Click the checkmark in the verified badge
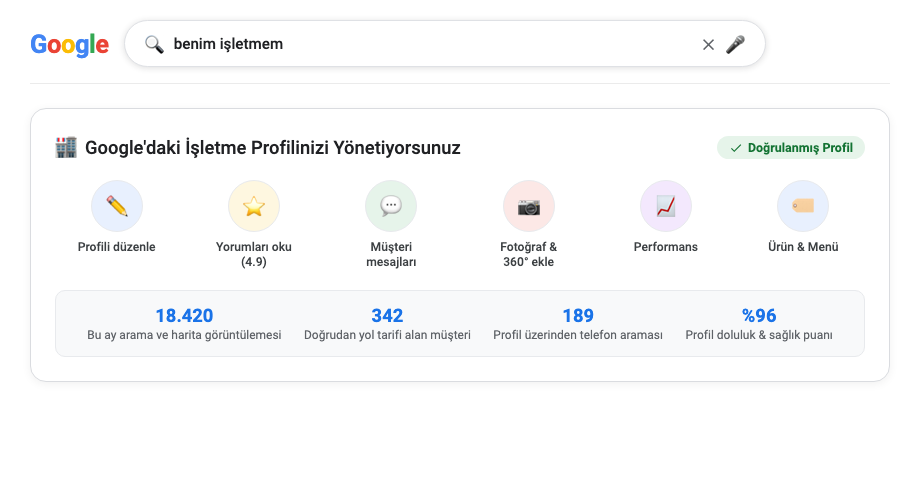 [x=736, y=148]
